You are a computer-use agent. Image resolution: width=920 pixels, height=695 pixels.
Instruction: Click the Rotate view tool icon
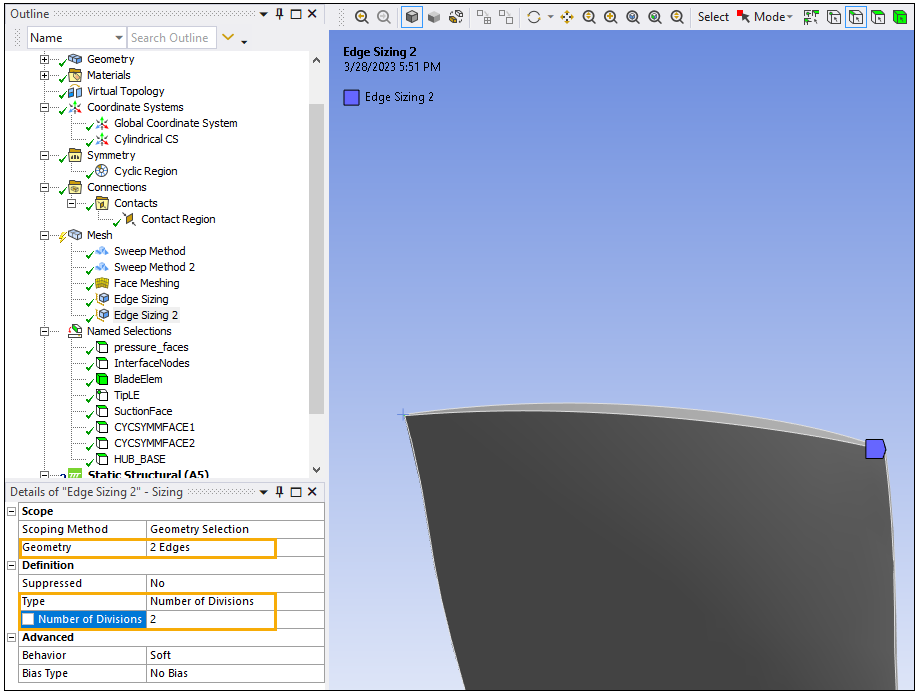click(x=534, y=17)
